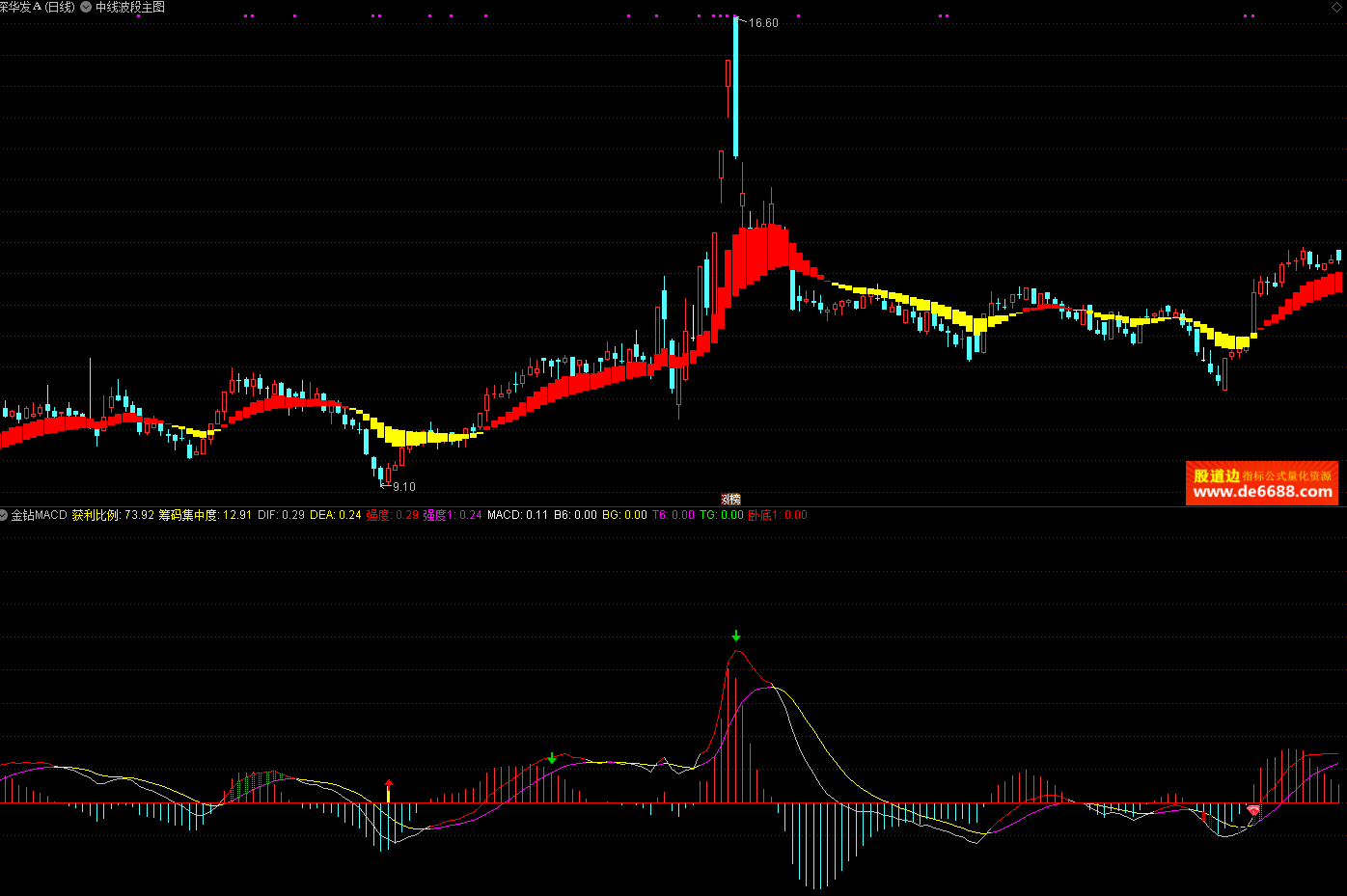Click the 获利比例: 73.92 value
Screen dimensions: 1347x896
pos(113,515)
